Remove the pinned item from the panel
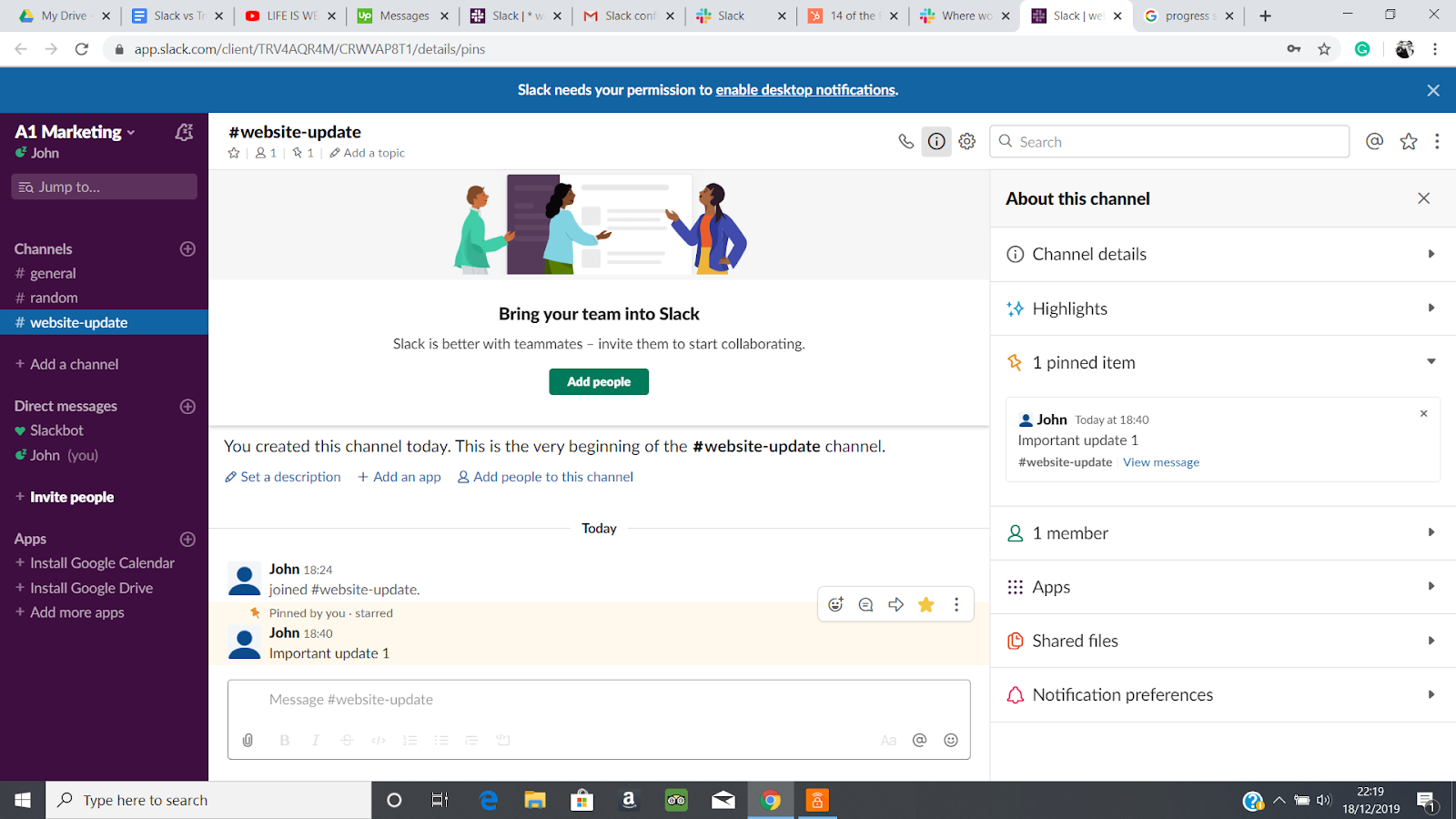Screen dimensions: 1456x819 click(1424, 413)
